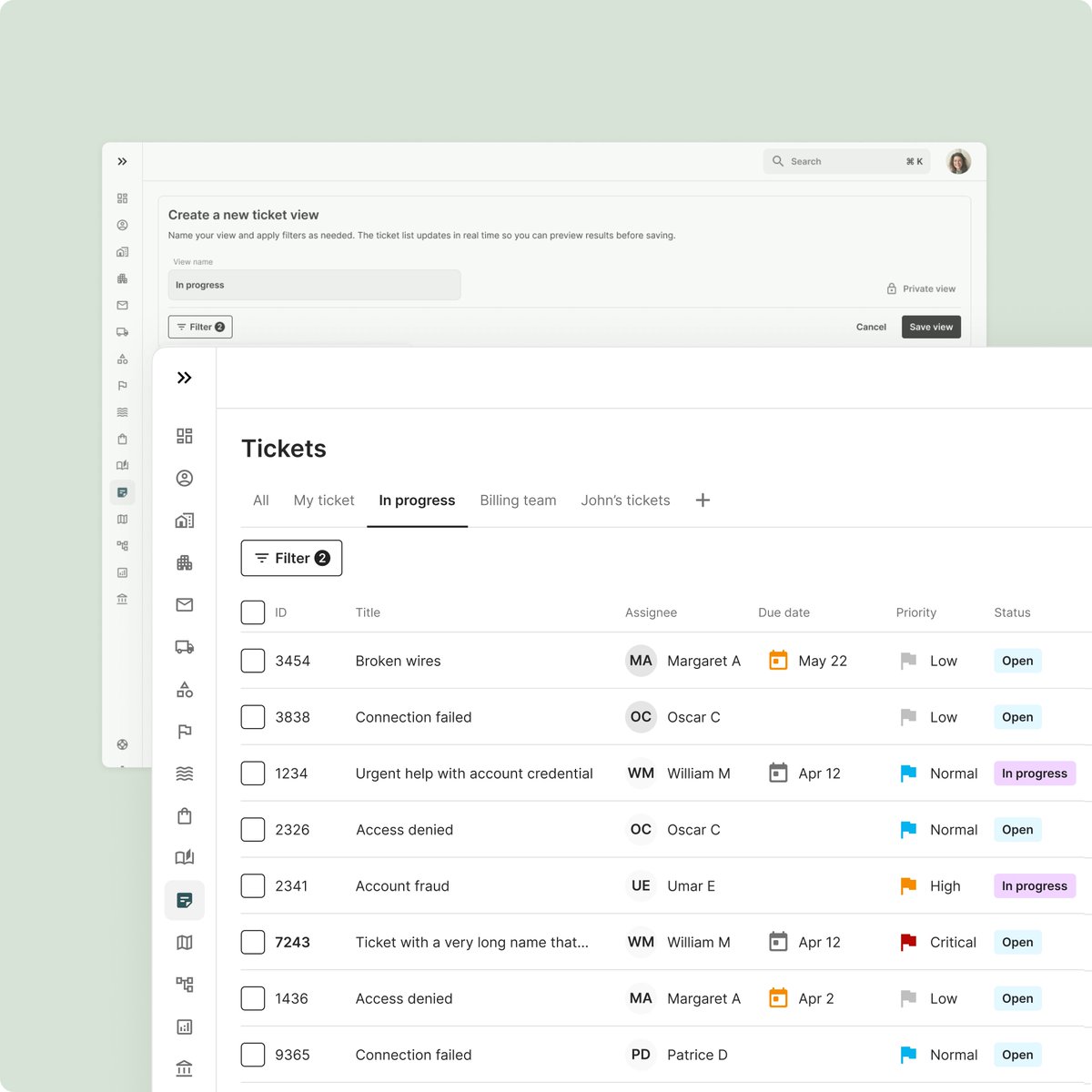Image resolution: width=1092 pixels, height=1092 pixels.
Task: Open the Contacts icon in the sidebar
Action: click(x=185, y=478)
